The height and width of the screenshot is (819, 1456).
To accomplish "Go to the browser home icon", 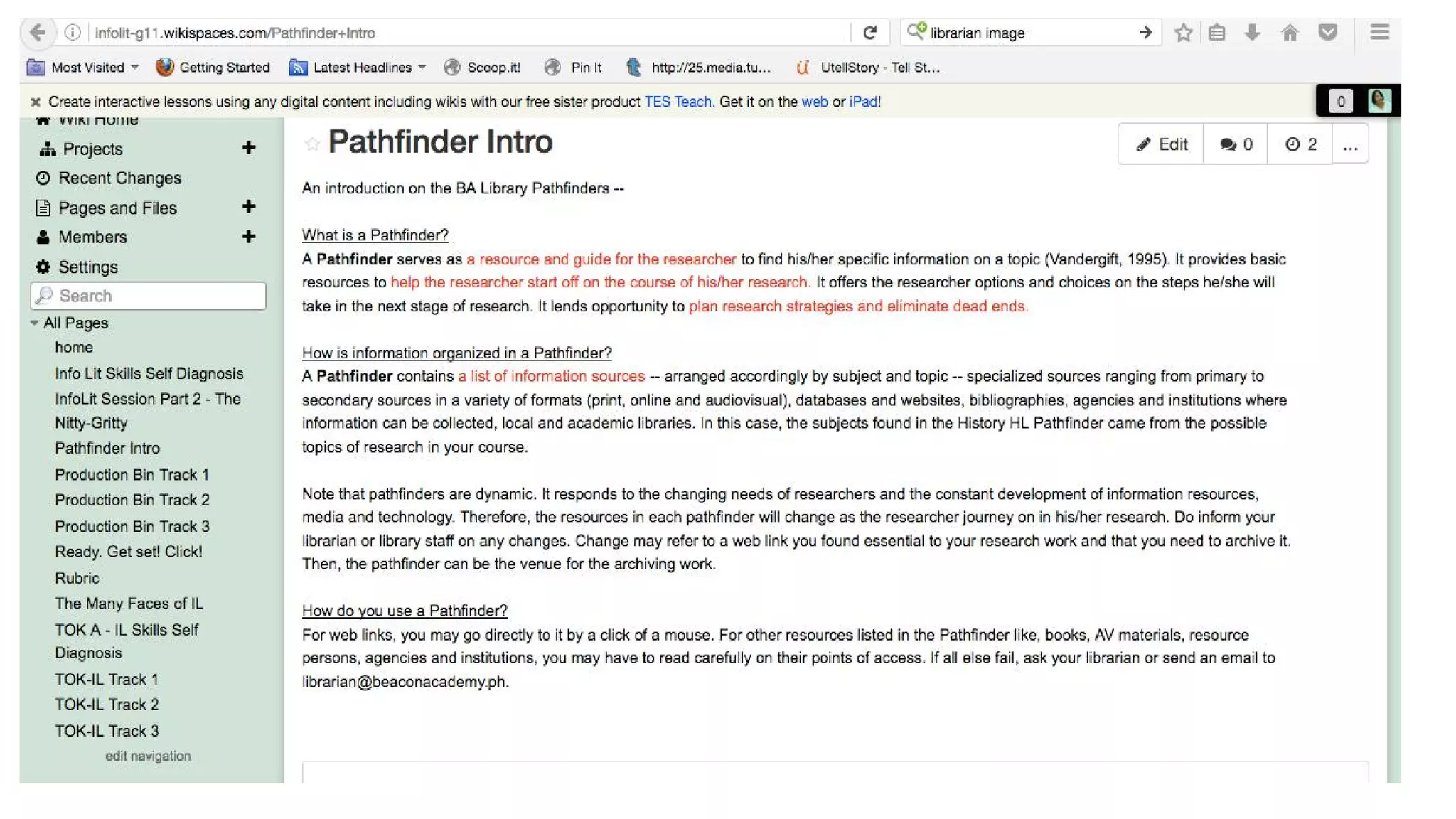I will coord(1290,33).
